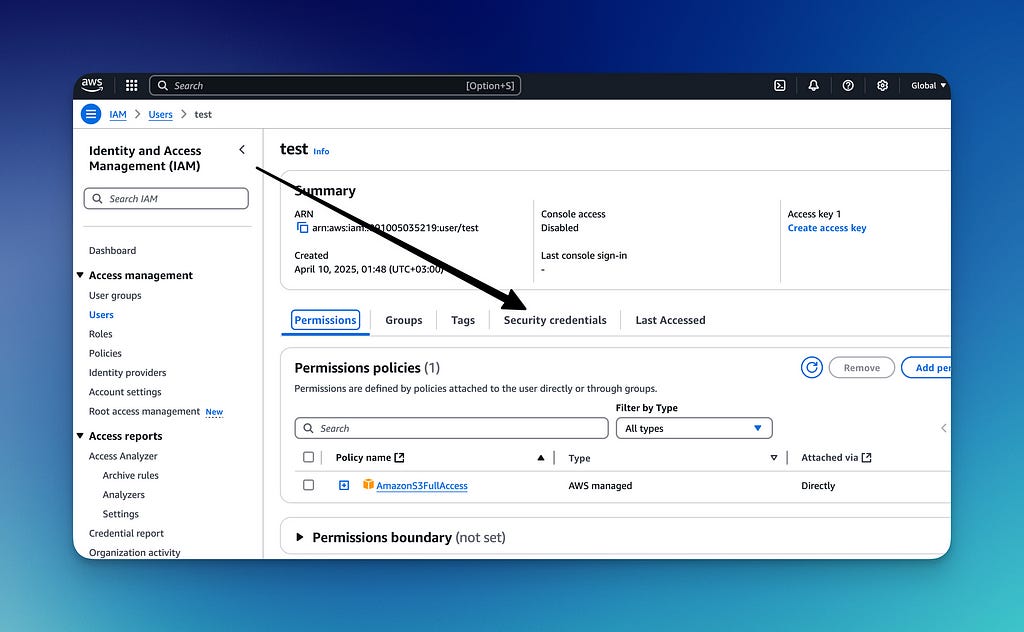Click the Info link next to test
This screenshot has width=1024, height=632.
pyautogui.click(x=321, y=151)
